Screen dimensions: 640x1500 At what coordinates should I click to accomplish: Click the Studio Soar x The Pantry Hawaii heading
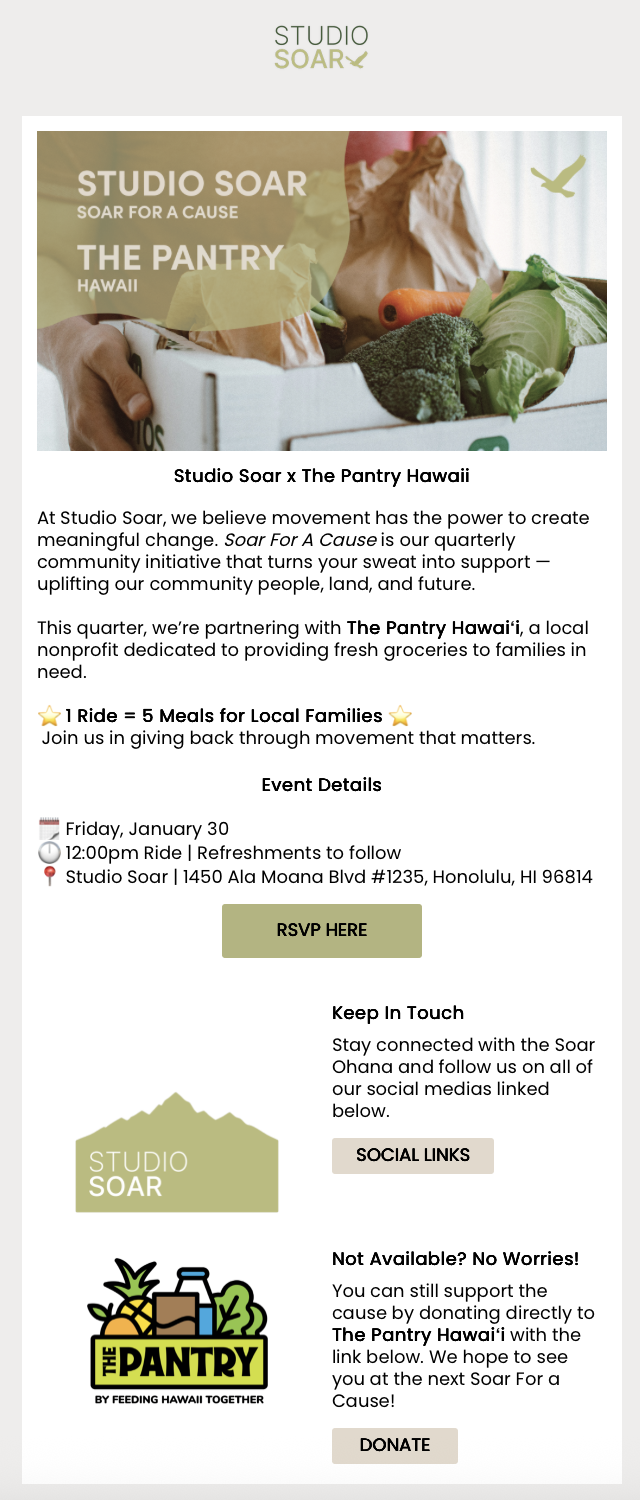321,476
